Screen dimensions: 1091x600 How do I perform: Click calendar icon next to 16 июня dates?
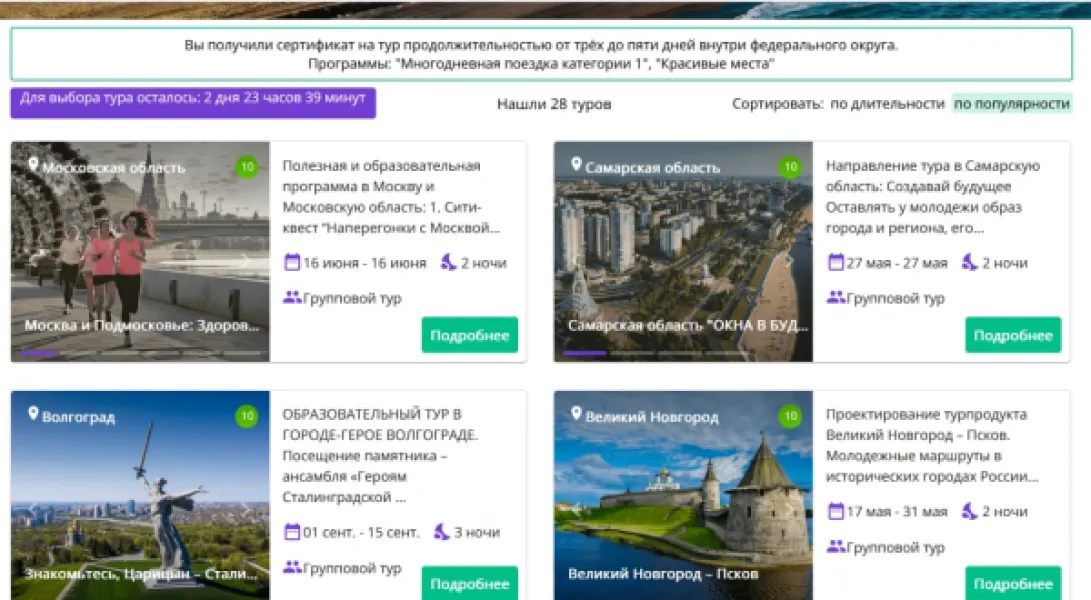pyautogui.click(x=292, y=262)
